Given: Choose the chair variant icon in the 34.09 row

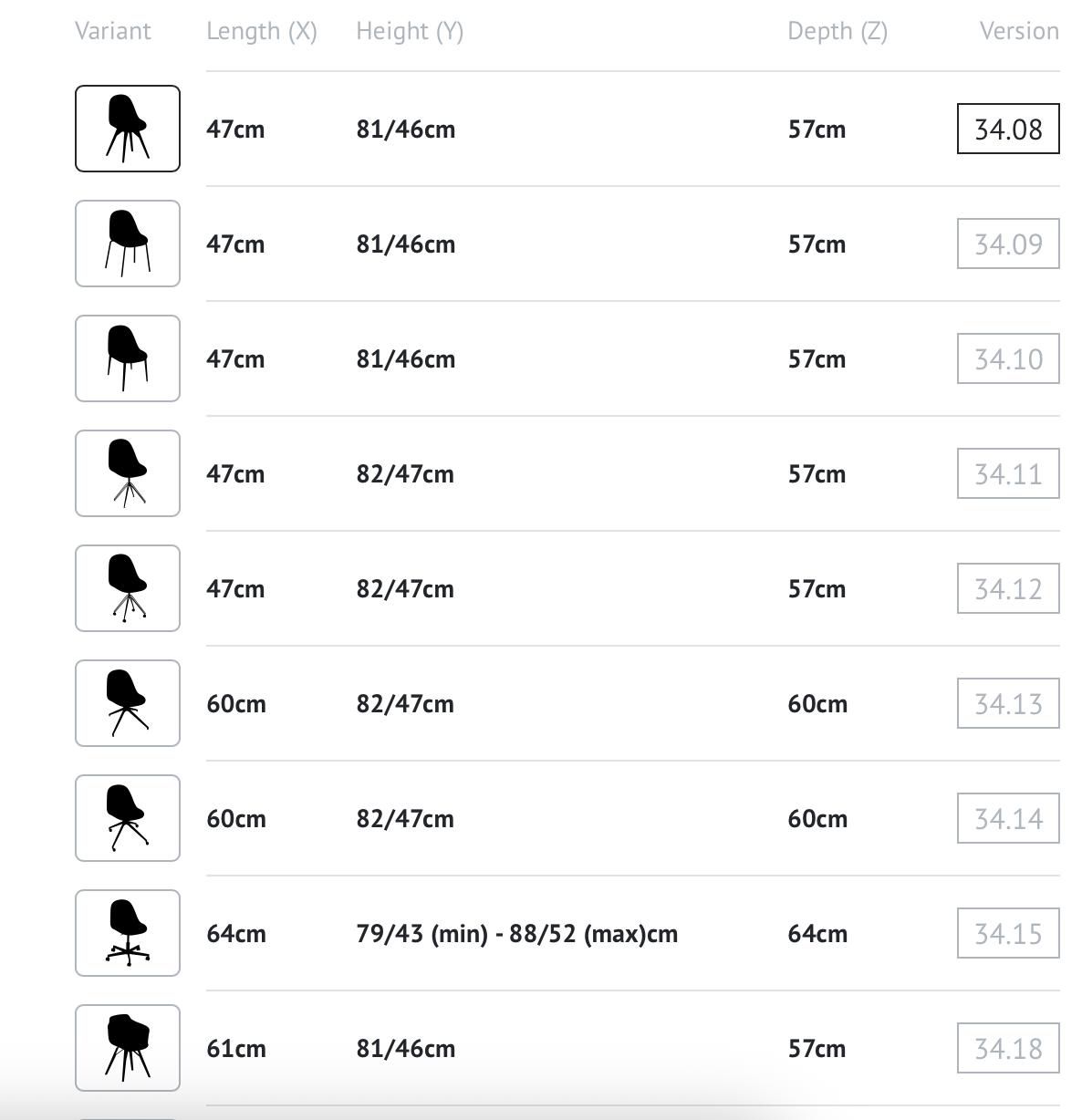Looking at the screenshot, I should coord(128,244).
